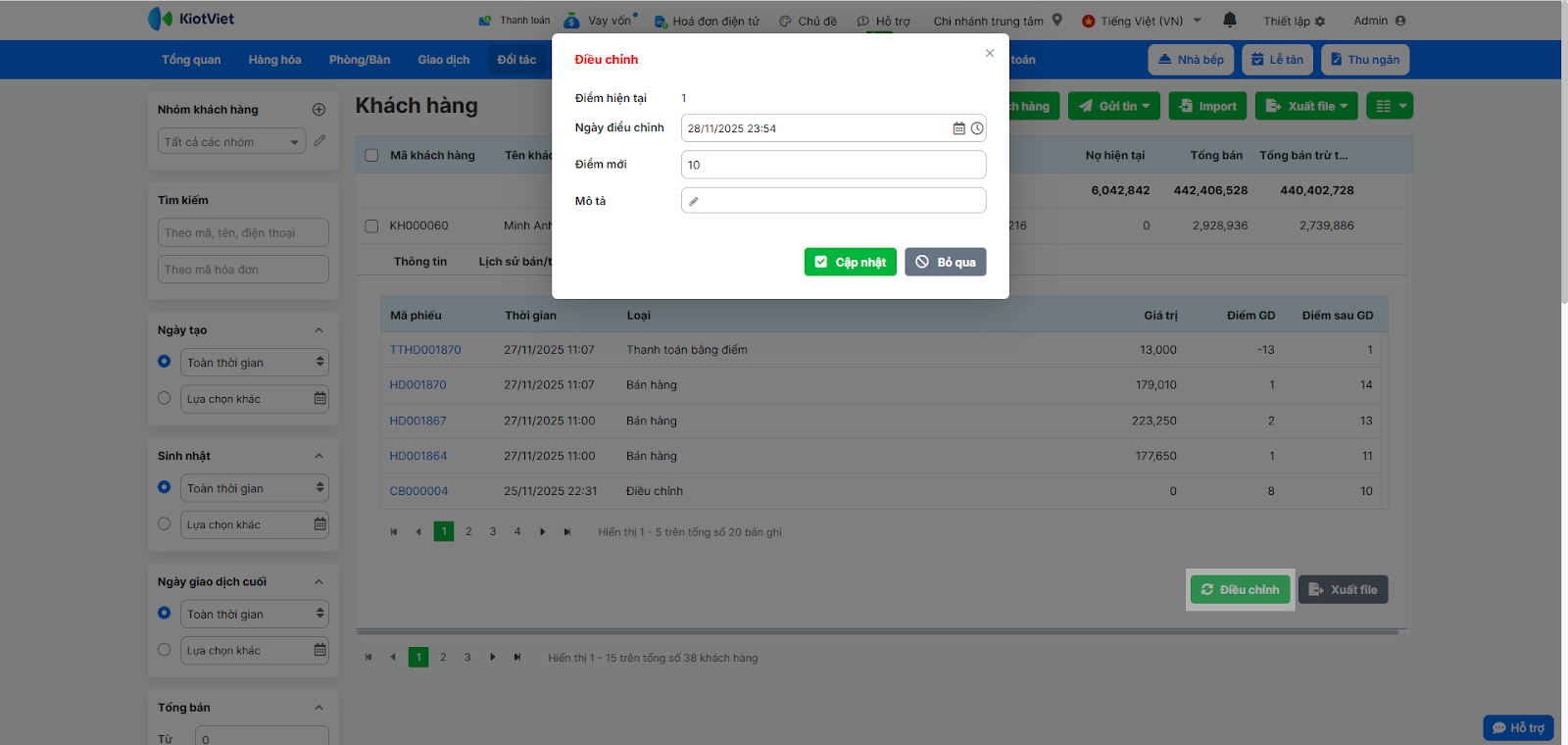Open Phòng/Bàn menu
Image resolution: width=1568 pixels, height=745 pixels.
360,60
